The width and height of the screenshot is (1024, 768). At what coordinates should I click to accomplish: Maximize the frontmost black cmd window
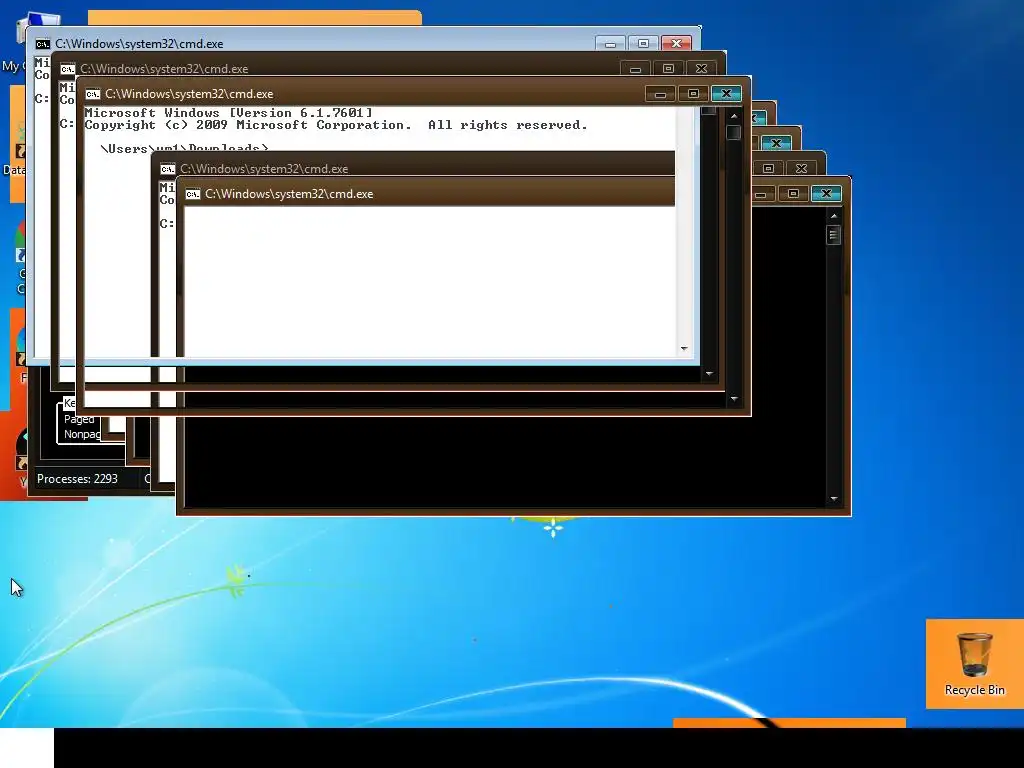pos(793,194)
